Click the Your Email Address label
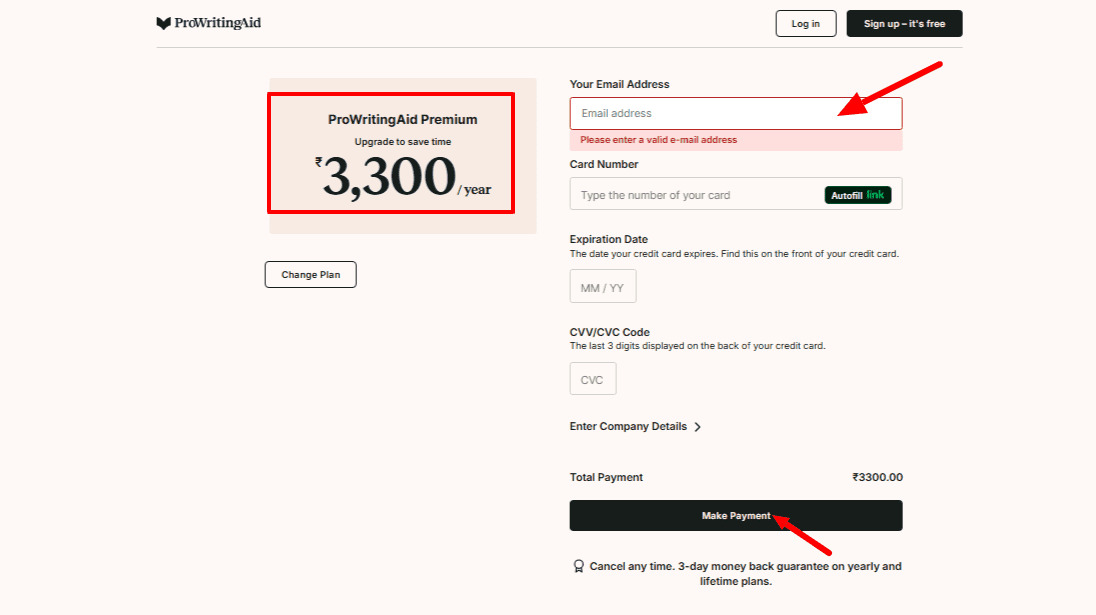This screenshot has height=615, width=1096. (x=619, y=84)
